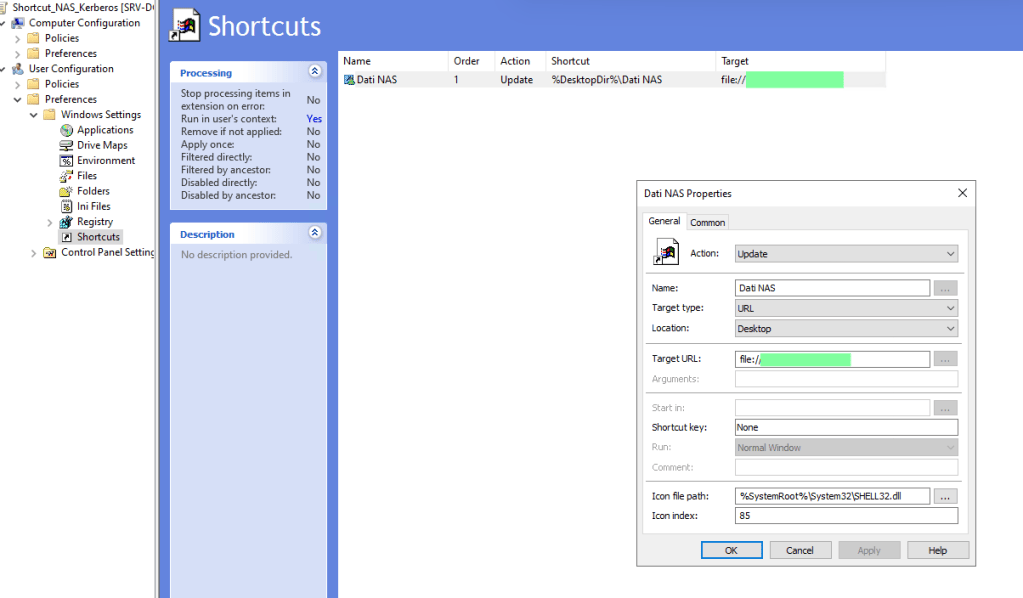Click Preferences folder icon under User Configuration
Viewport: 1023px width, 598px height.
click(x=33, y=99)
